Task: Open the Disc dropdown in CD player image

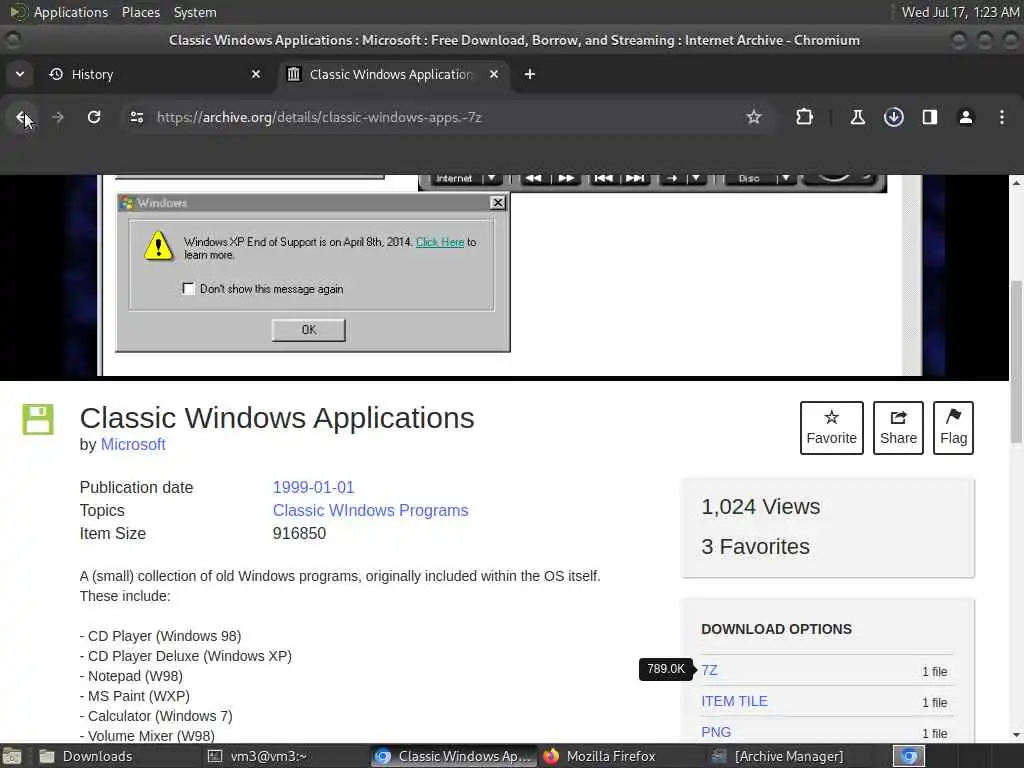Action: click(786, 178)
